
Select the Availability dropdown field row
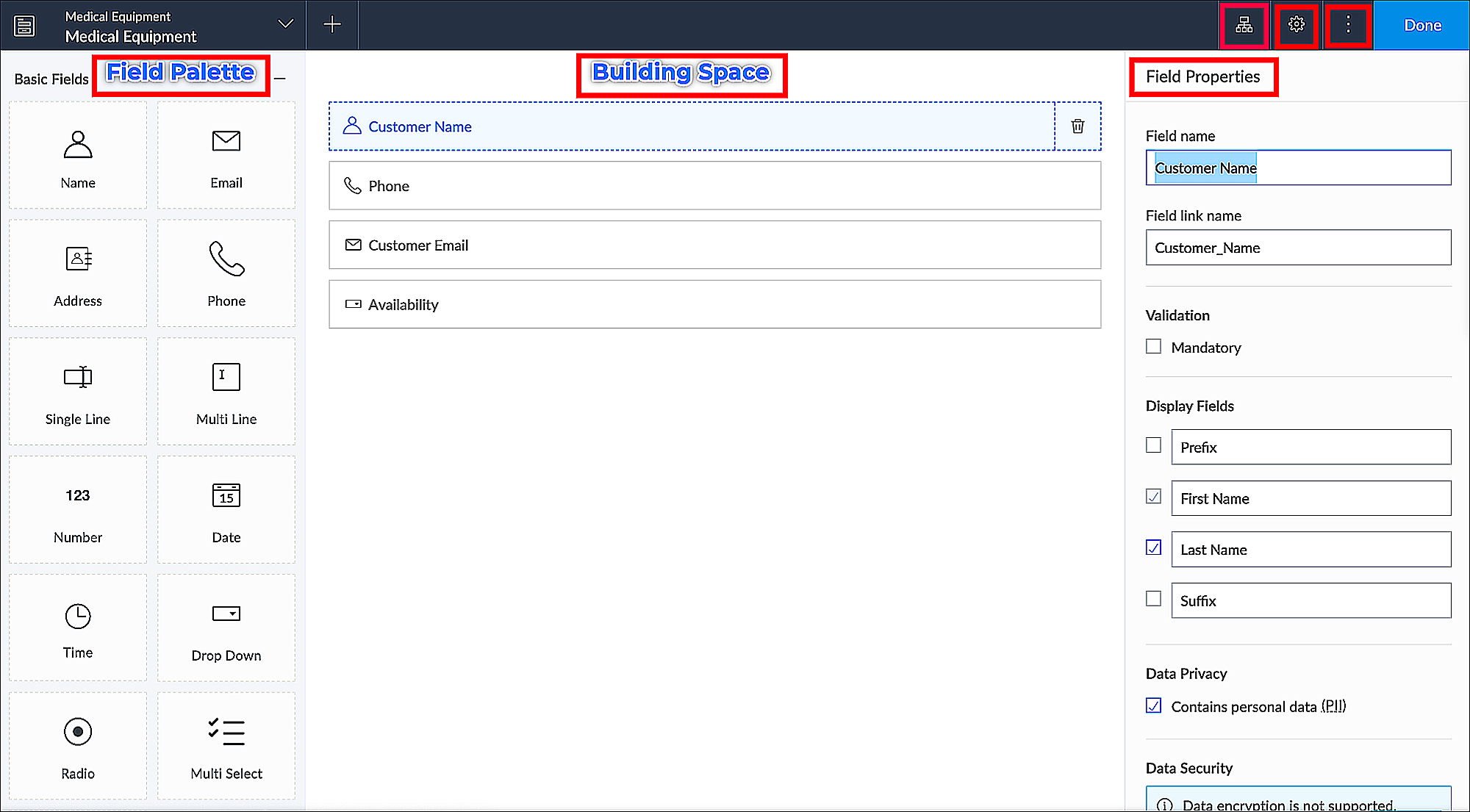coord(714,304)
